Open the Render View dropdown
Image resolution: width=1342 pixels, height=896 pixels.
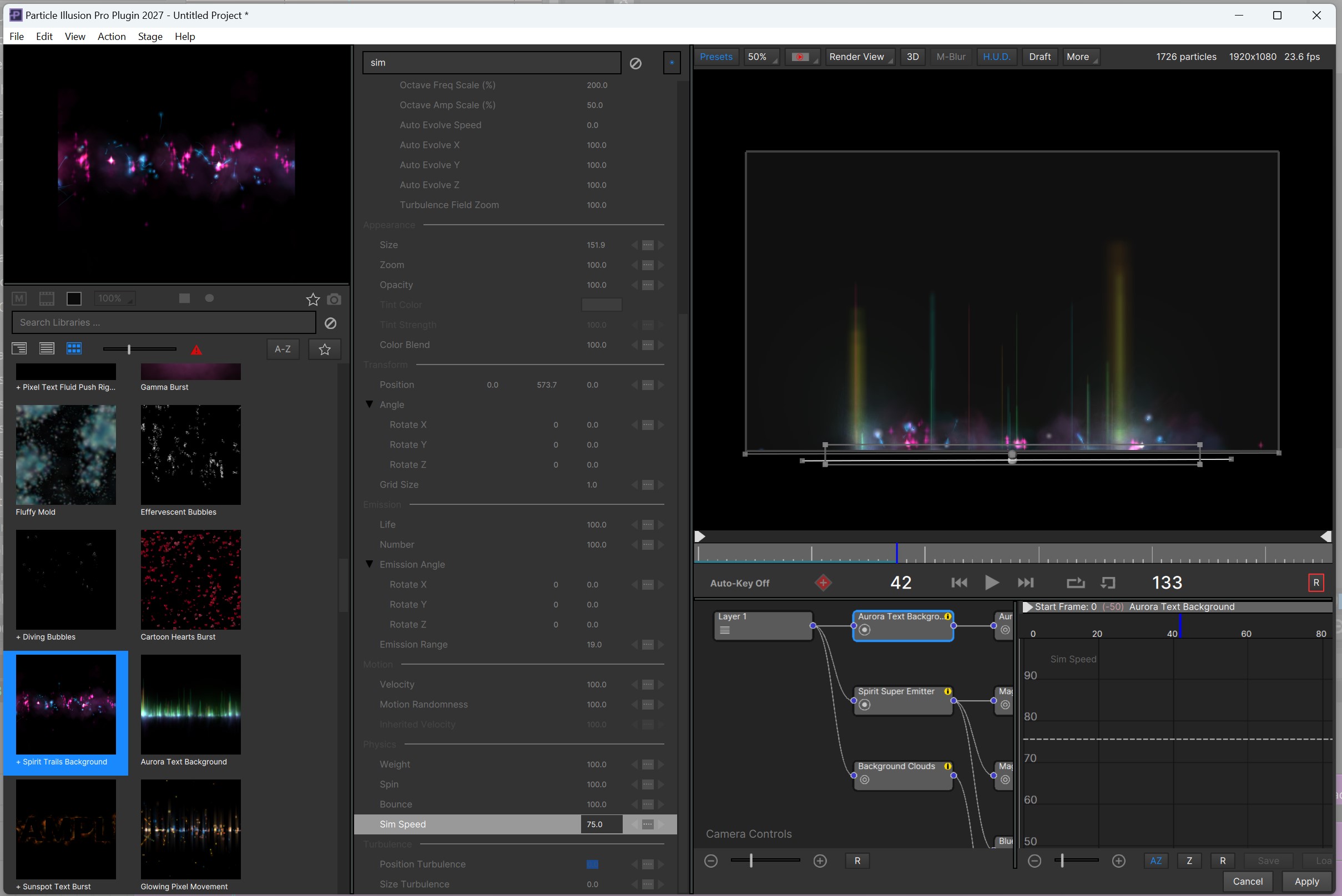pyautogui.click(x=860, y=57)
